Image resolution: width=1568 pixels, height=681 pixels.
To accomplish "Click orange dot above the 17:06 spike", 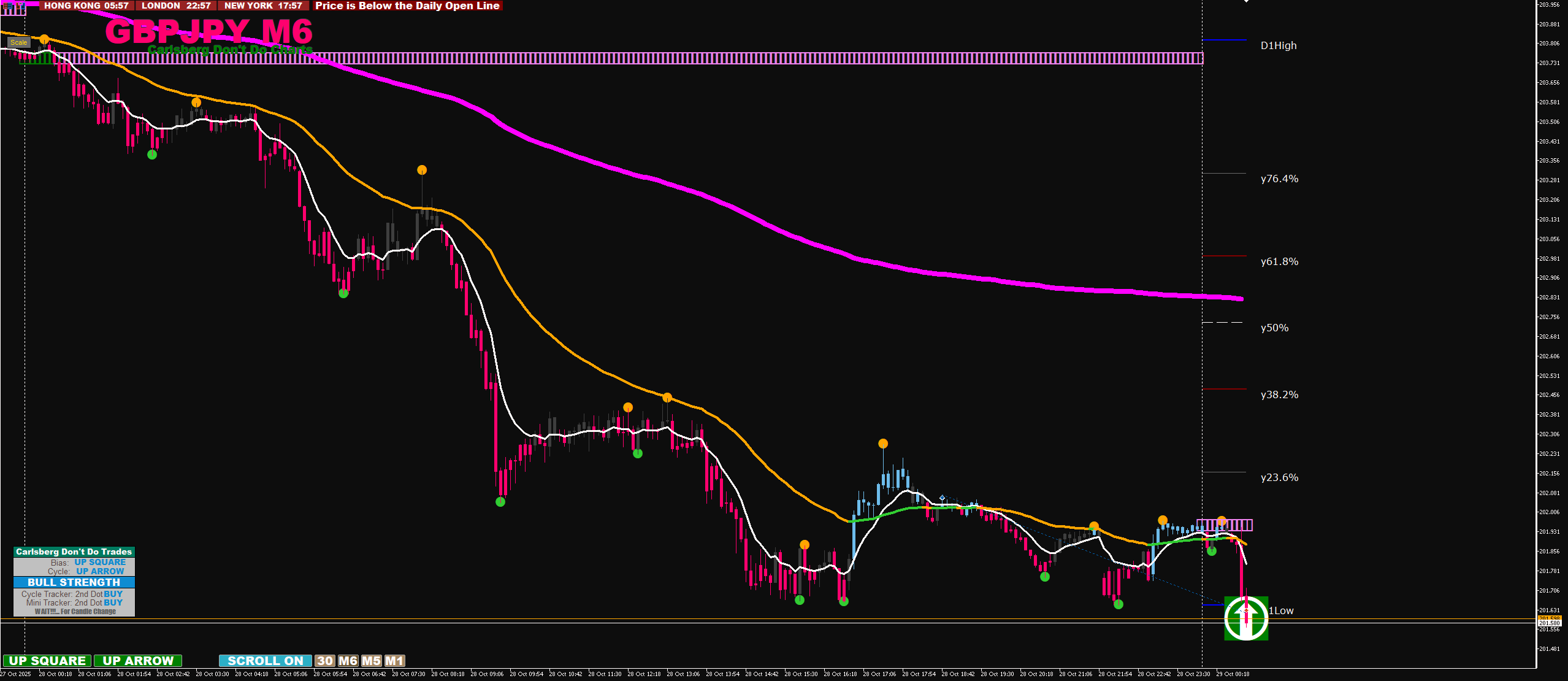I will coord(883,444).
